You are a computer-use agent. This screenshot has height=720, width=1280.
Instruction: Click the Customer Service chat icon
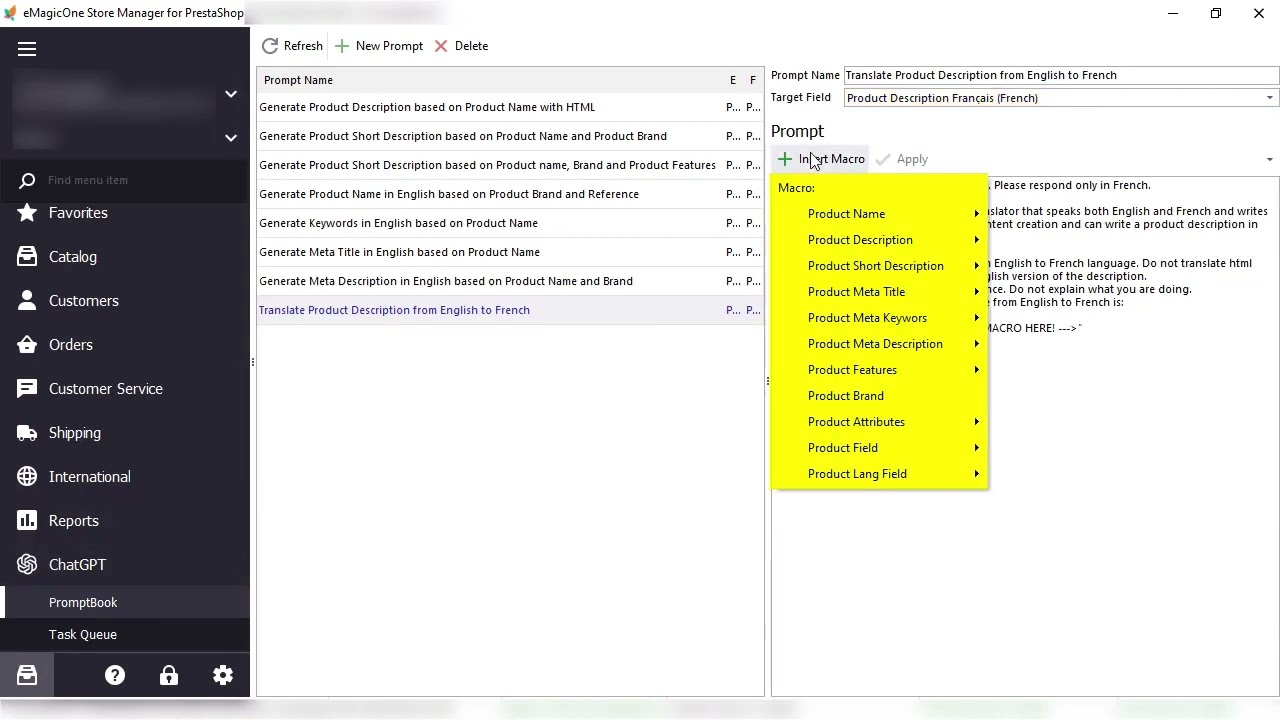tap(27, 389)
